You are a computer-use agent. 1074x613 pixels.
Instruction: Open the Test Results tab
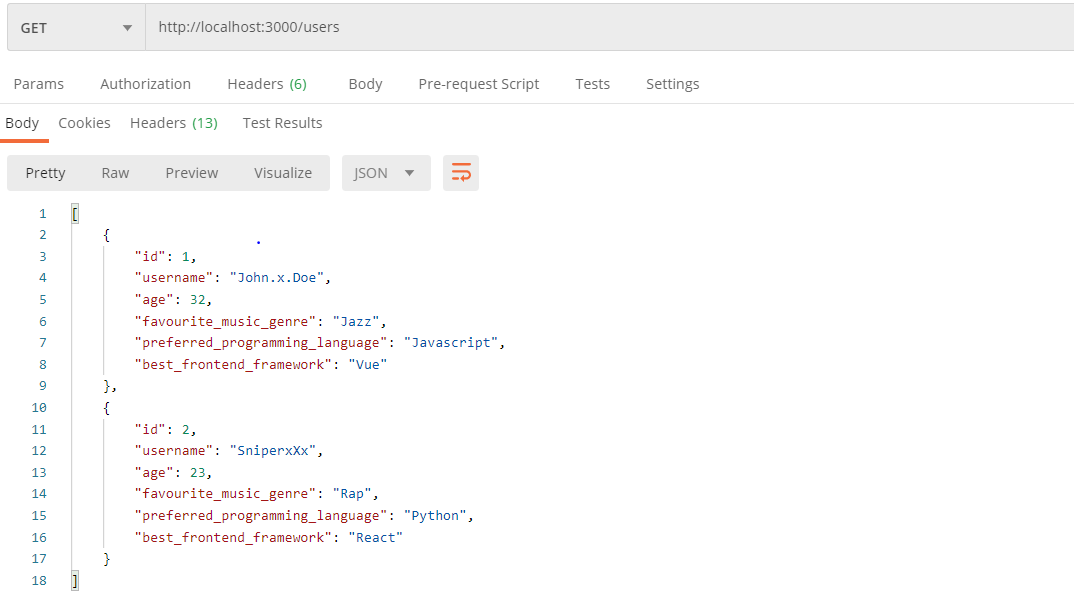pyautogui.click(x=282, y=122)
